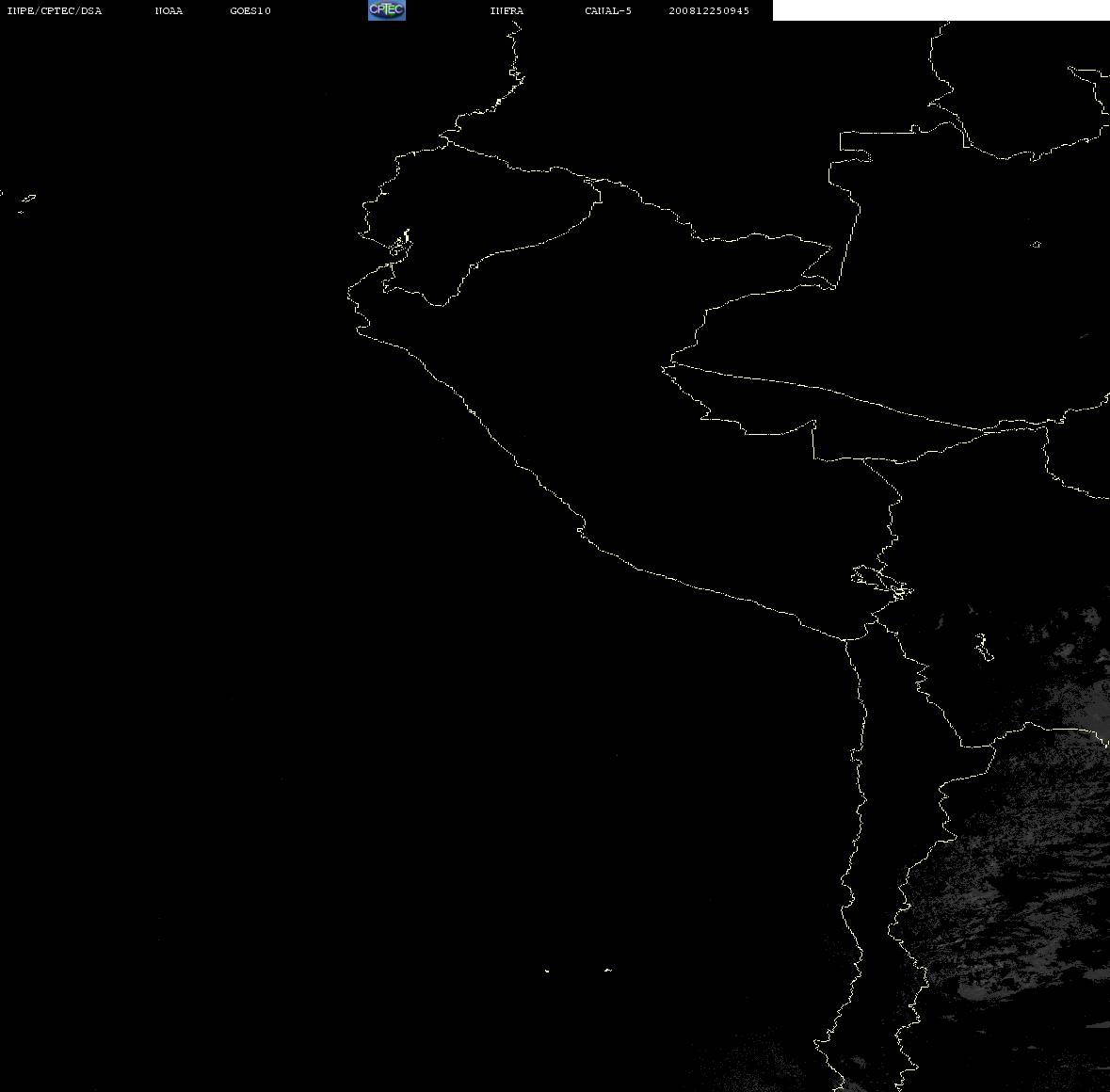Image resolution: width=1110 pixels, height=1092 pixels.
Task: Click the right small Pacific island dot
Action: pos(608,970)
